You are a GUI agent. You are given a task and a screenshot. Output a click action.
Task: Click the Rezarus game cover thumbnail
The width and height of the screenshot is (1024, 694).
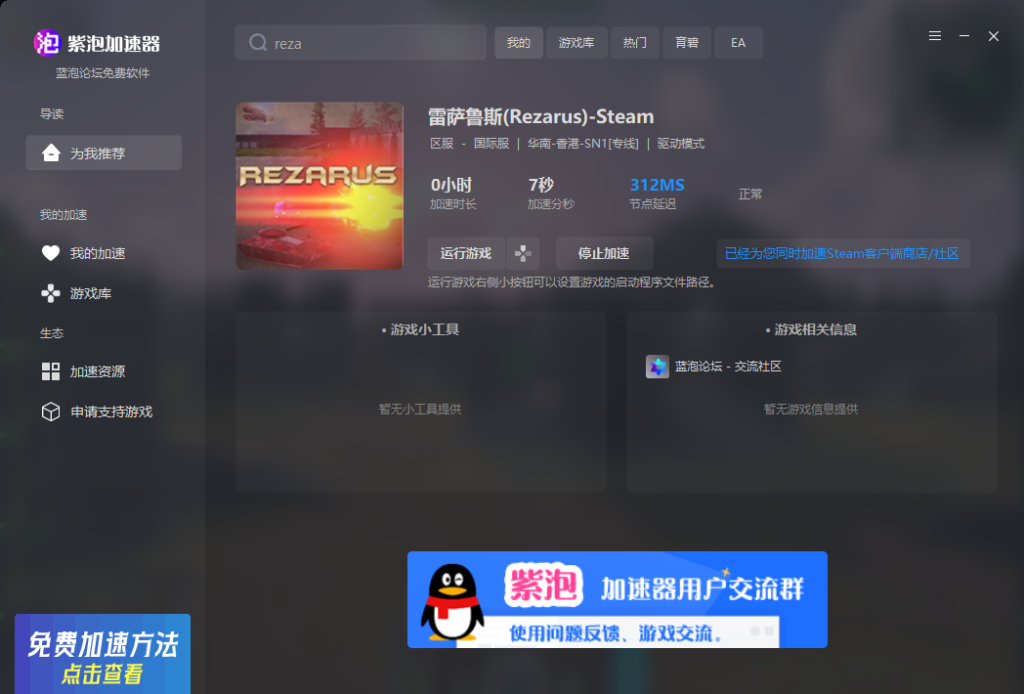(319, 186)
